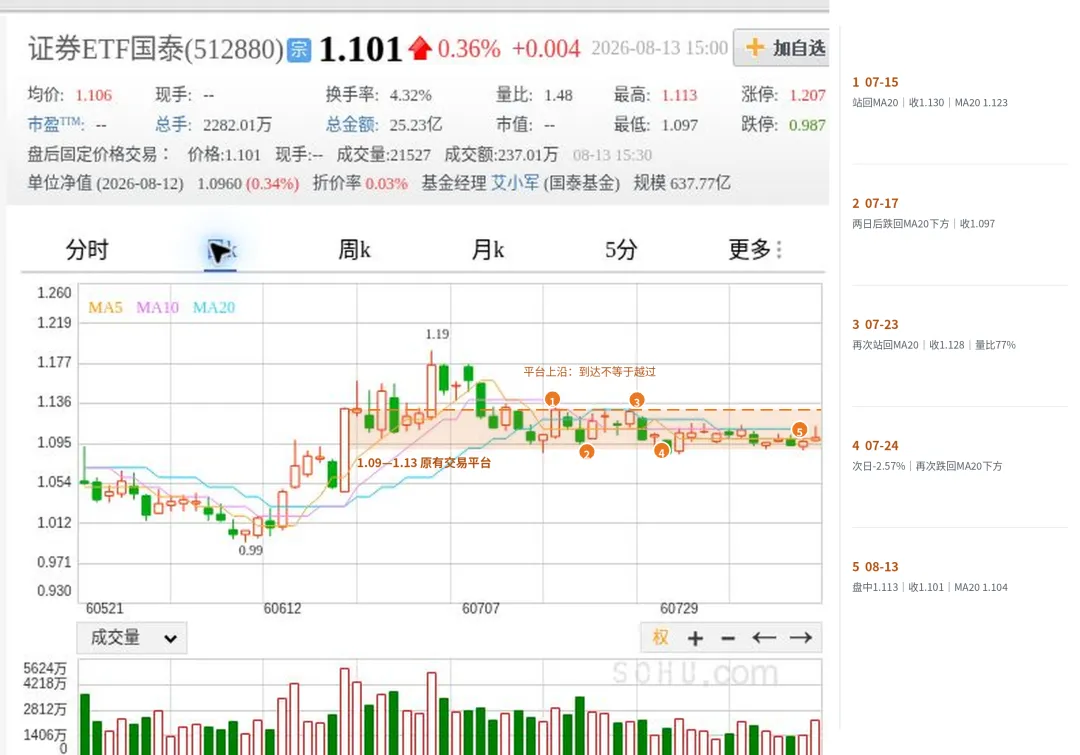Viewport: 1080px width, 755px height.
Task: Click the 最低 value 1.097
Action: (680, 125)
